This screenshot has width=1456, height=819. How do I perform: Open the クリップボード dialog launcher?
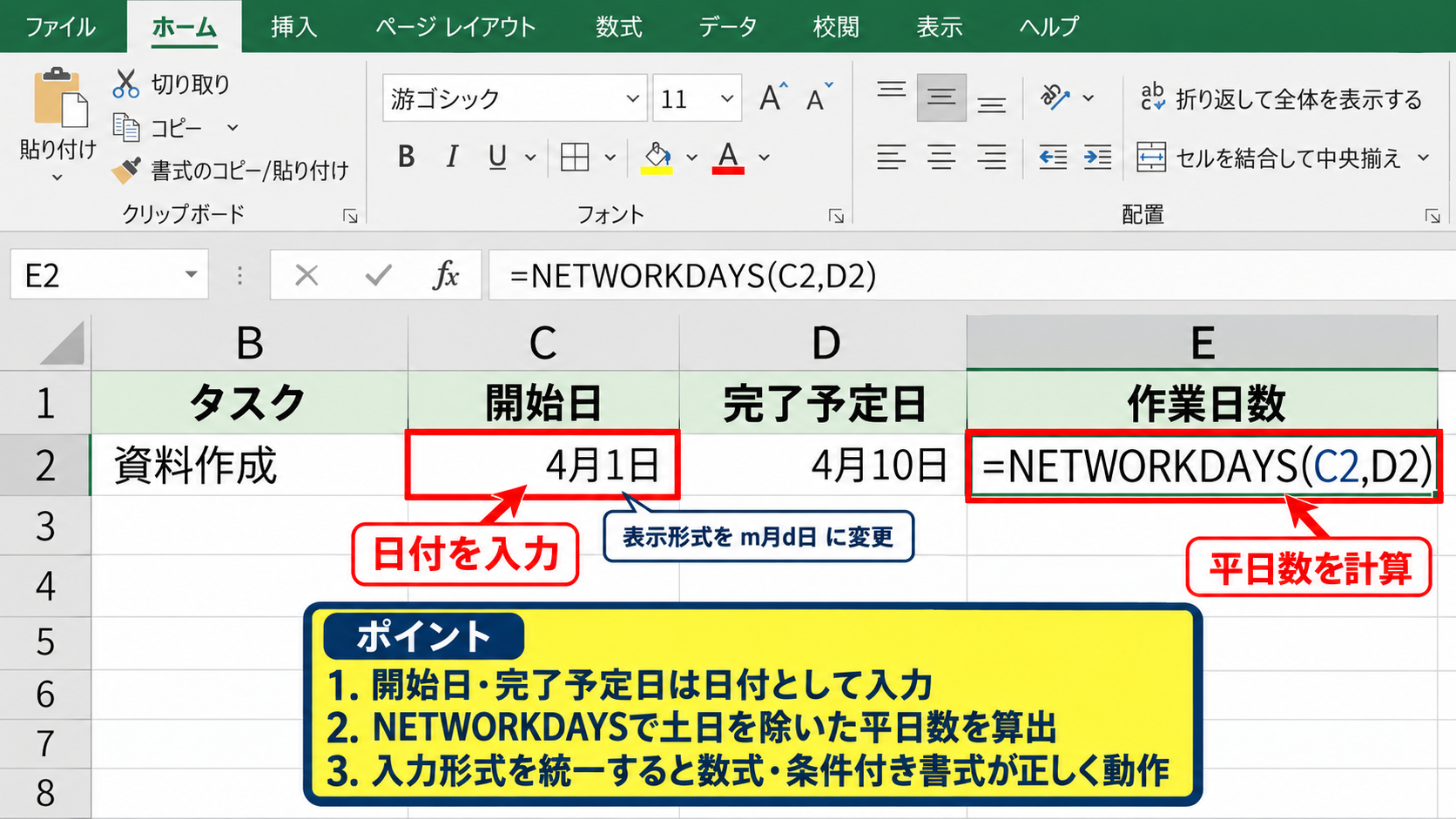click(x=350, y=216)
